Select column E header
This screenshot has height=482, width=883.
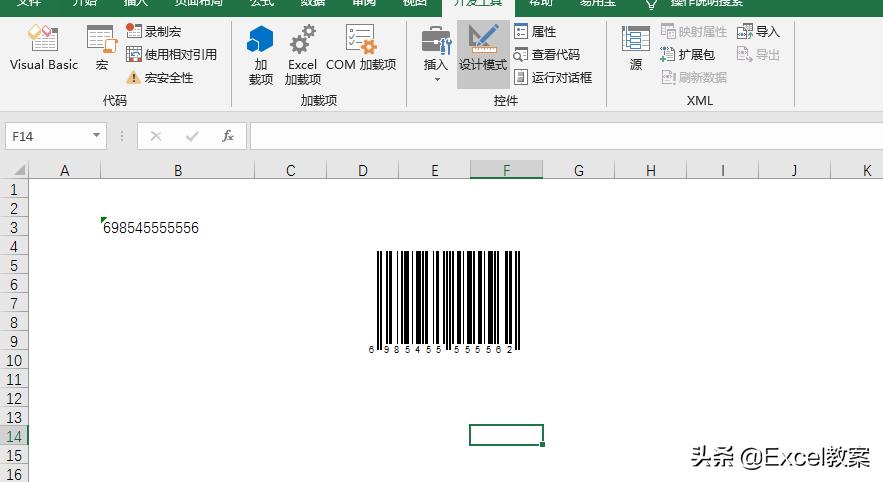435,170
